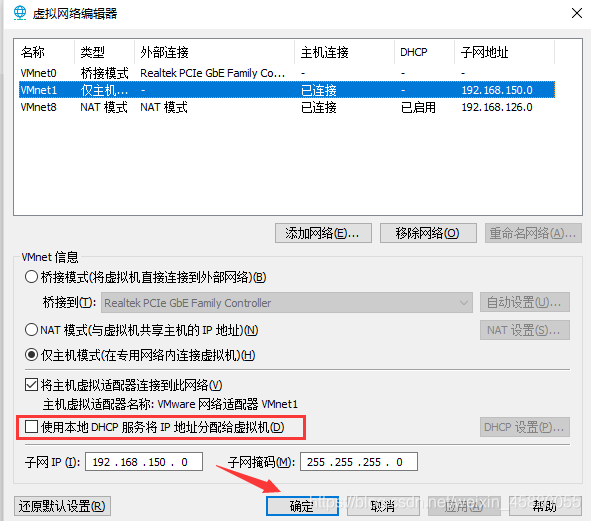Click the 桥接模式 type cell for VMnet0
This screenshot has width=591, height=521.
[104, 73]
